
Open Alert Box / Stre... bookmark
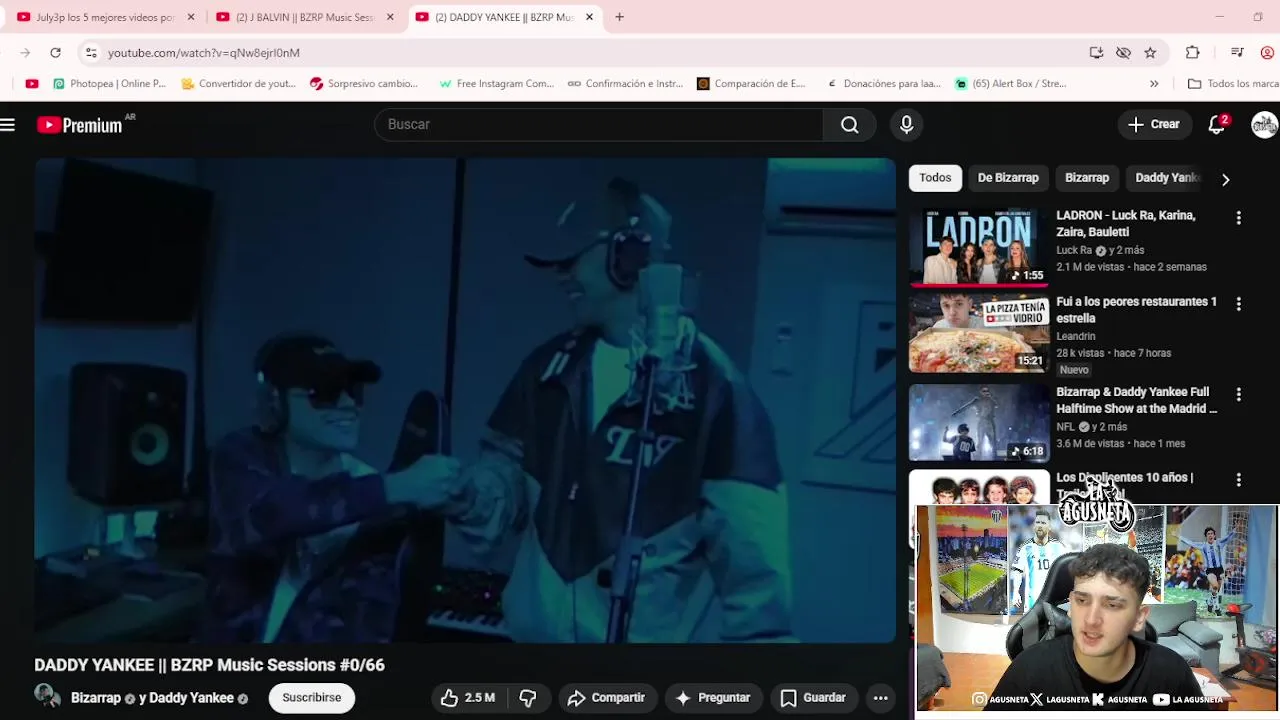1011,84
